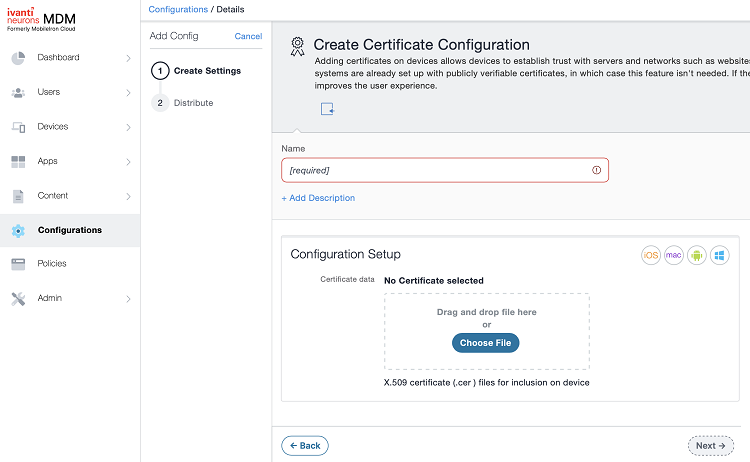This screenshot has width=750, height=462.
Task: Expand the Users submenu arrow
Action: pyautogui.click(x=128, y=93)
